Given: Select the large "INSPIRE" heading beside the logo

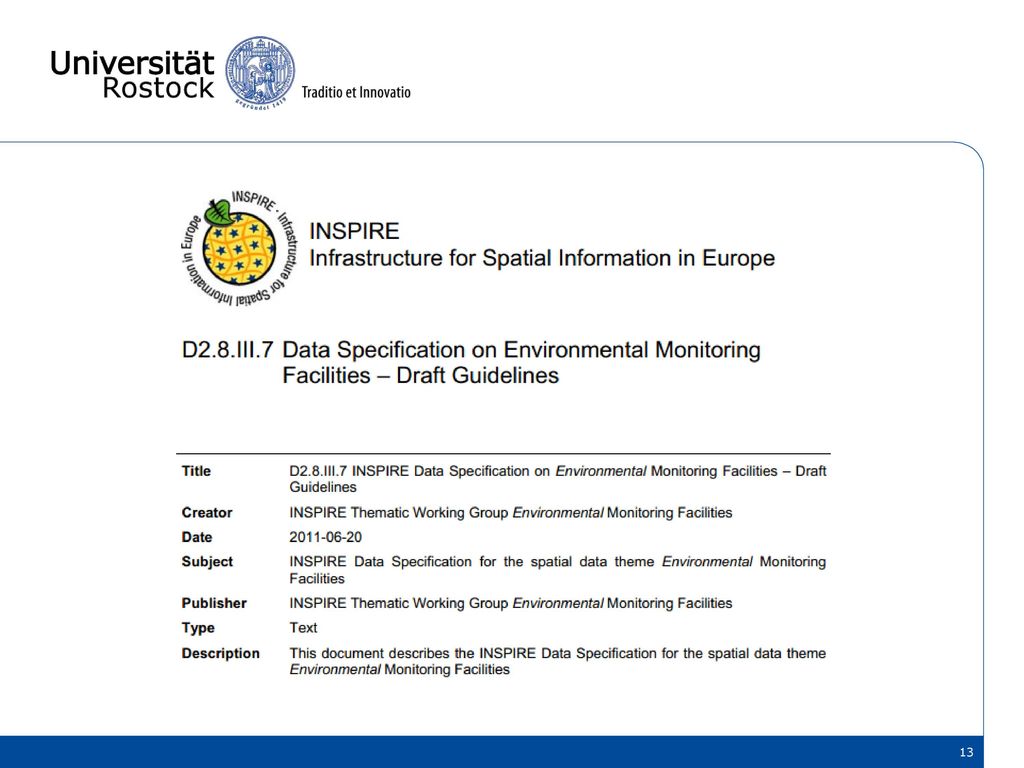Looking at the screenshot, I should 354,231.
